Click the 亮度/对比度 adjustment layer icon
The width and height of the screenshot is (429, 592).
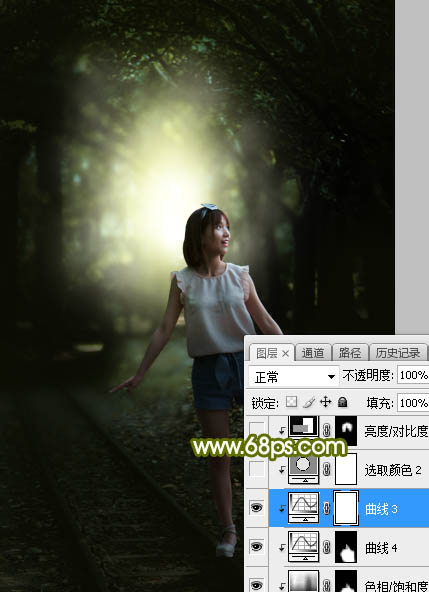coord(303,427)
